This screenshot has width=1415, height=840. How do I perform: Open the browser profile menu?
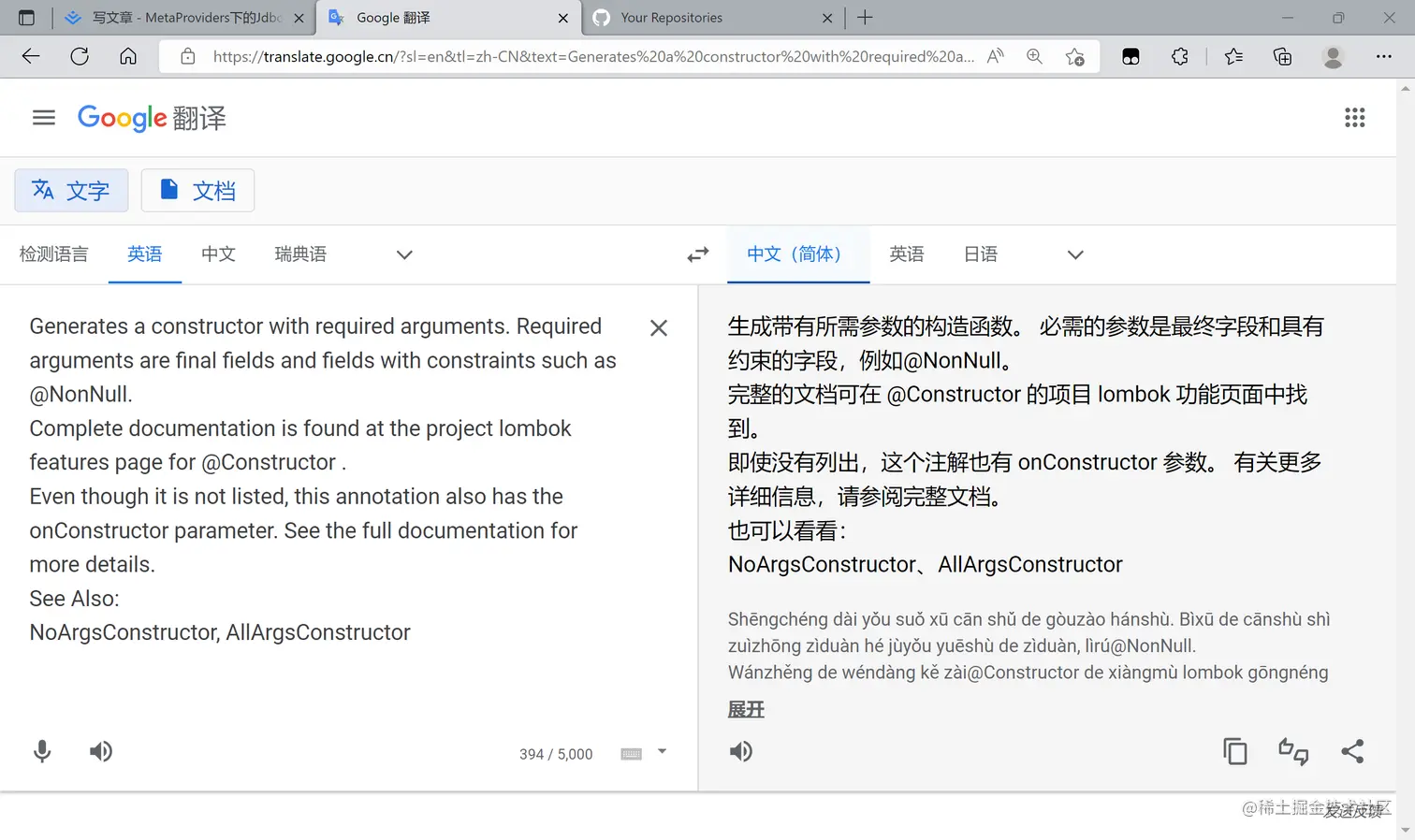[1333, 56]
